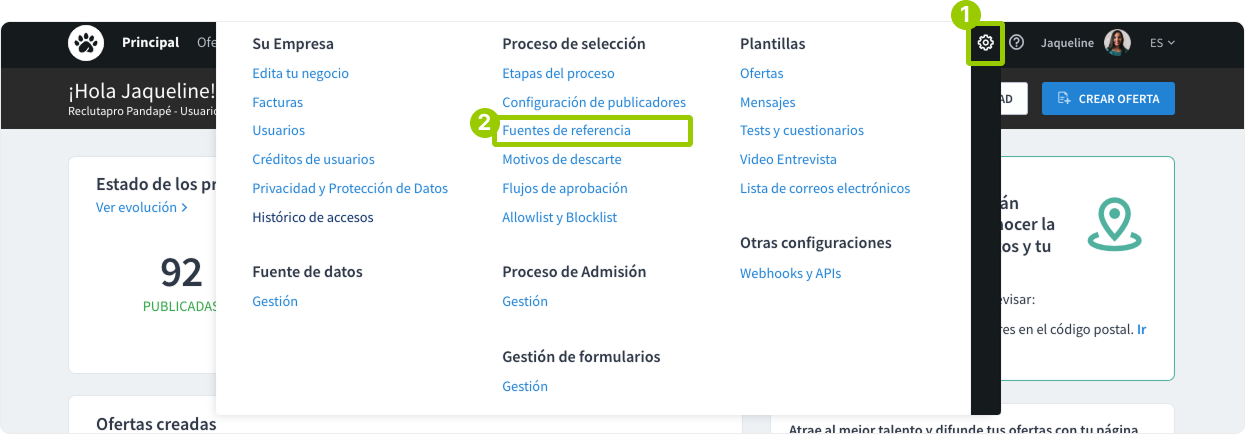The image size is (1245, 434).
Task: Open the settings gear icon
Action: tap(986, 43)
